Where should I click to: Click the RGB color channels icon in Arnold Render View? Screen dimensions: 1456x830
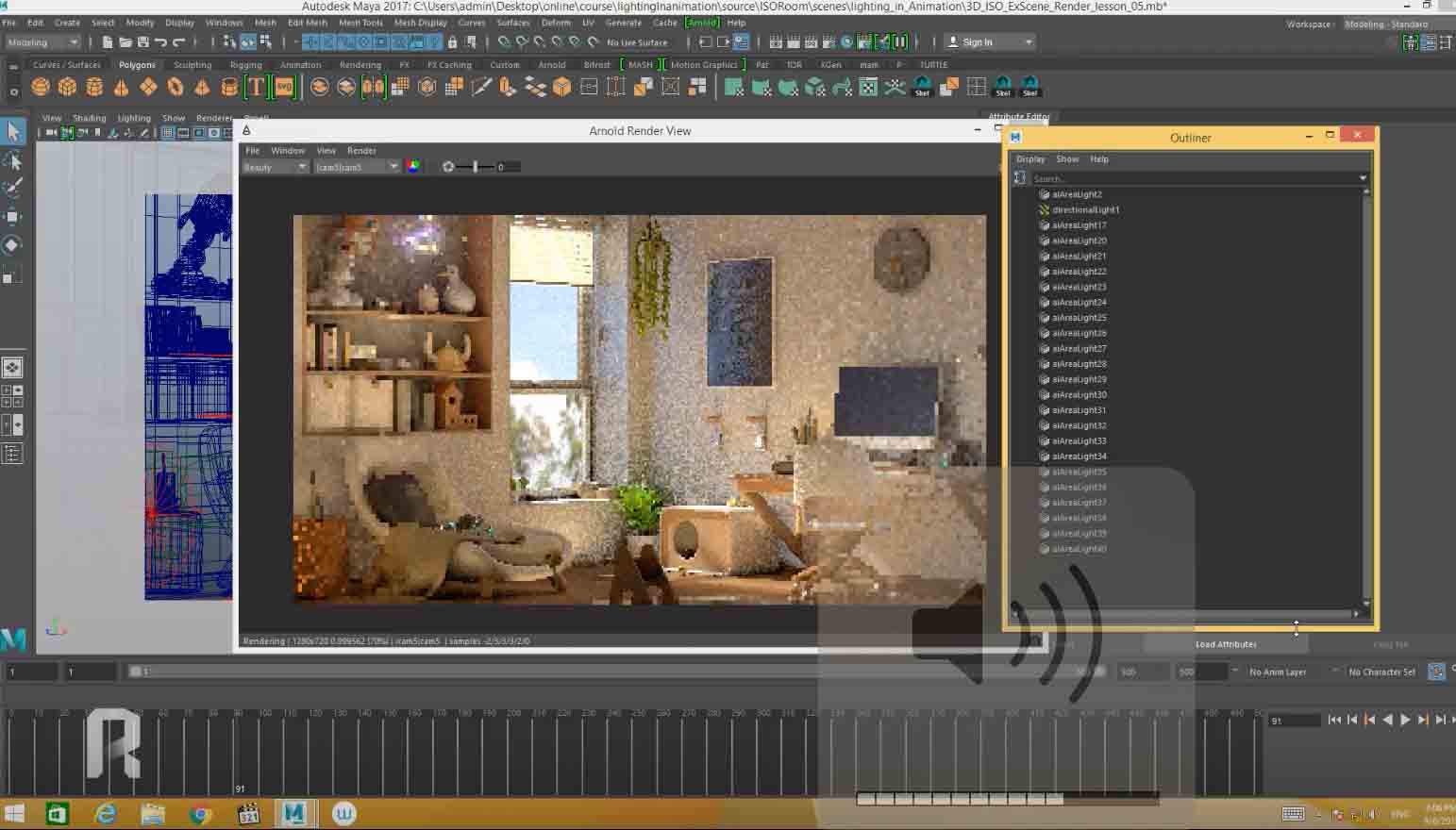pyautogui.click(x=413, y=167)
